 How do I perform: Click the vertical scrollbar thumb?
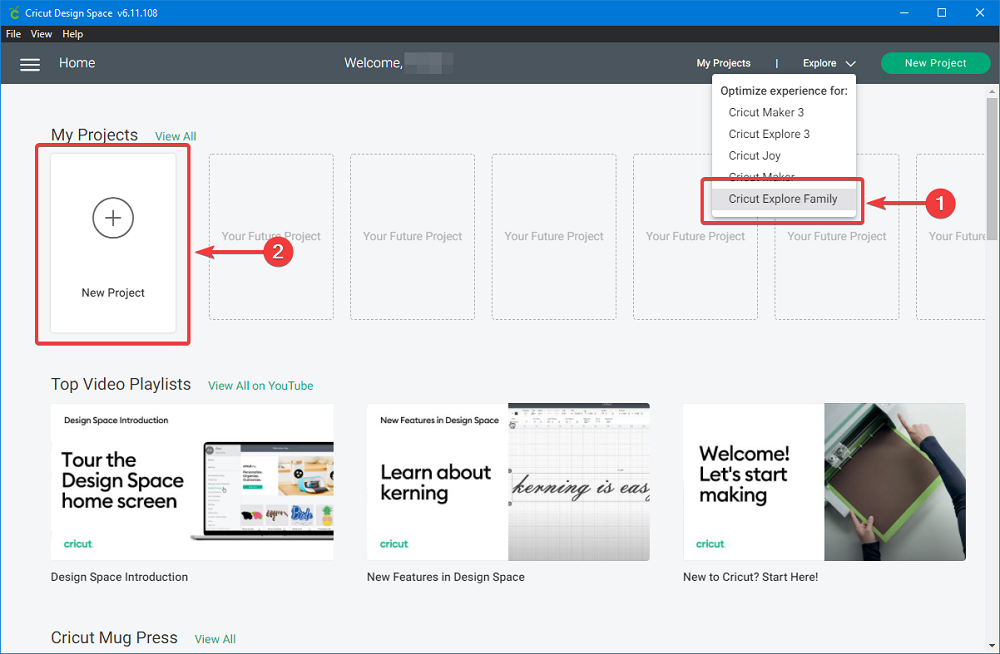[992, 168]
